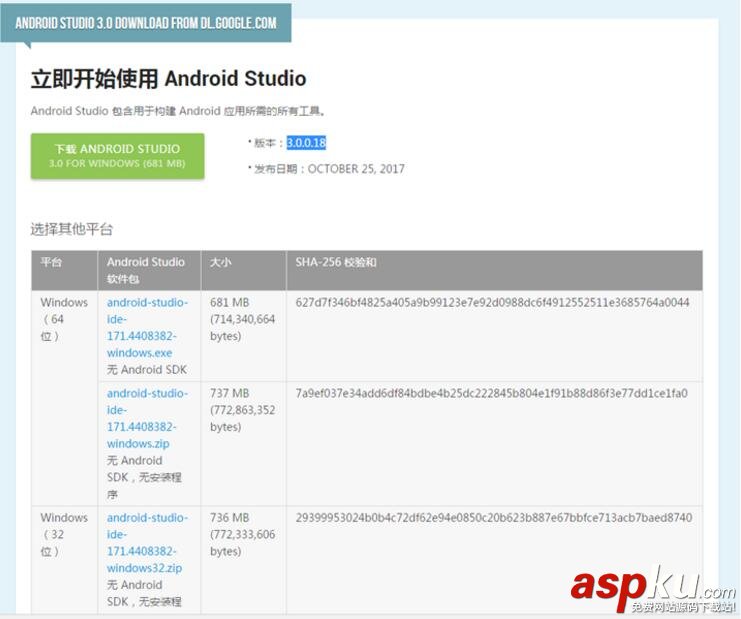This screenshot has width=741, height=619.
Task: Select the highlighted version number 3.0.0.18
Action: (x=306, y=143)
